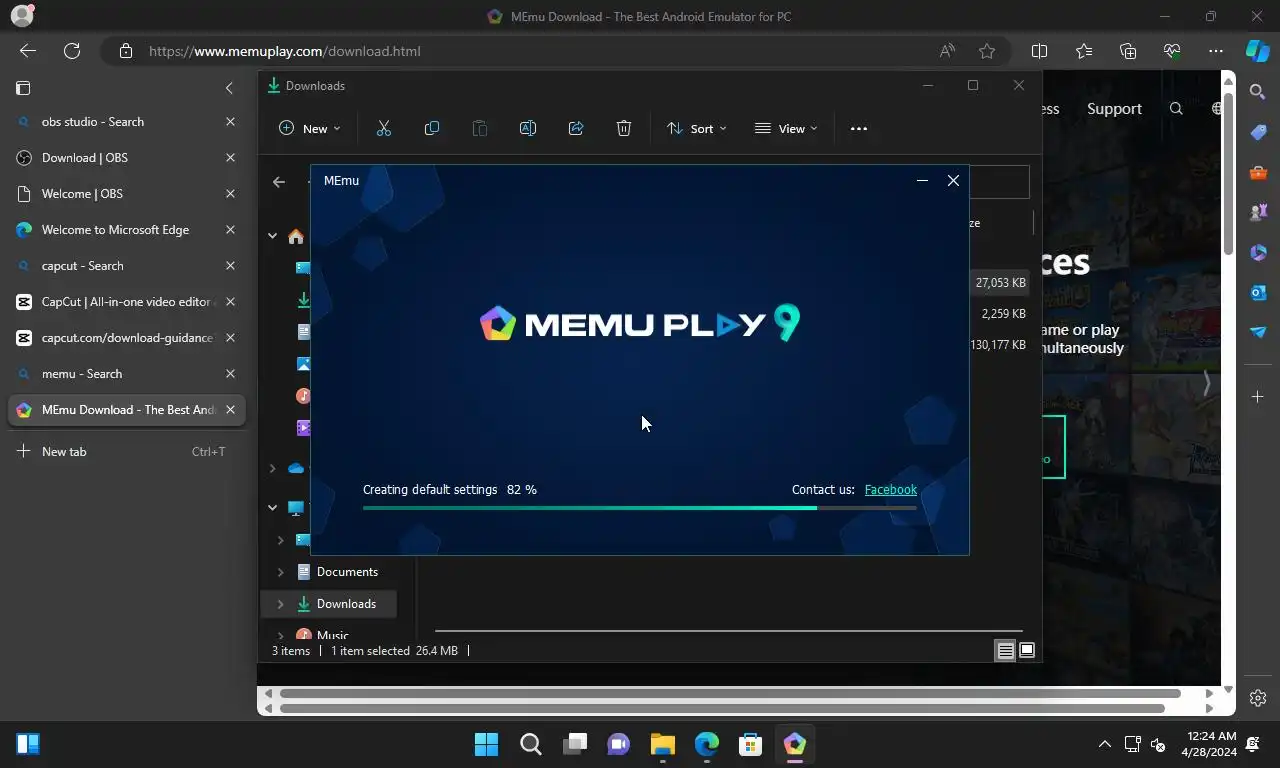Click the Delete trash icon in Downloads window
The image size is (1280, 768).
[x=624, y=128]
